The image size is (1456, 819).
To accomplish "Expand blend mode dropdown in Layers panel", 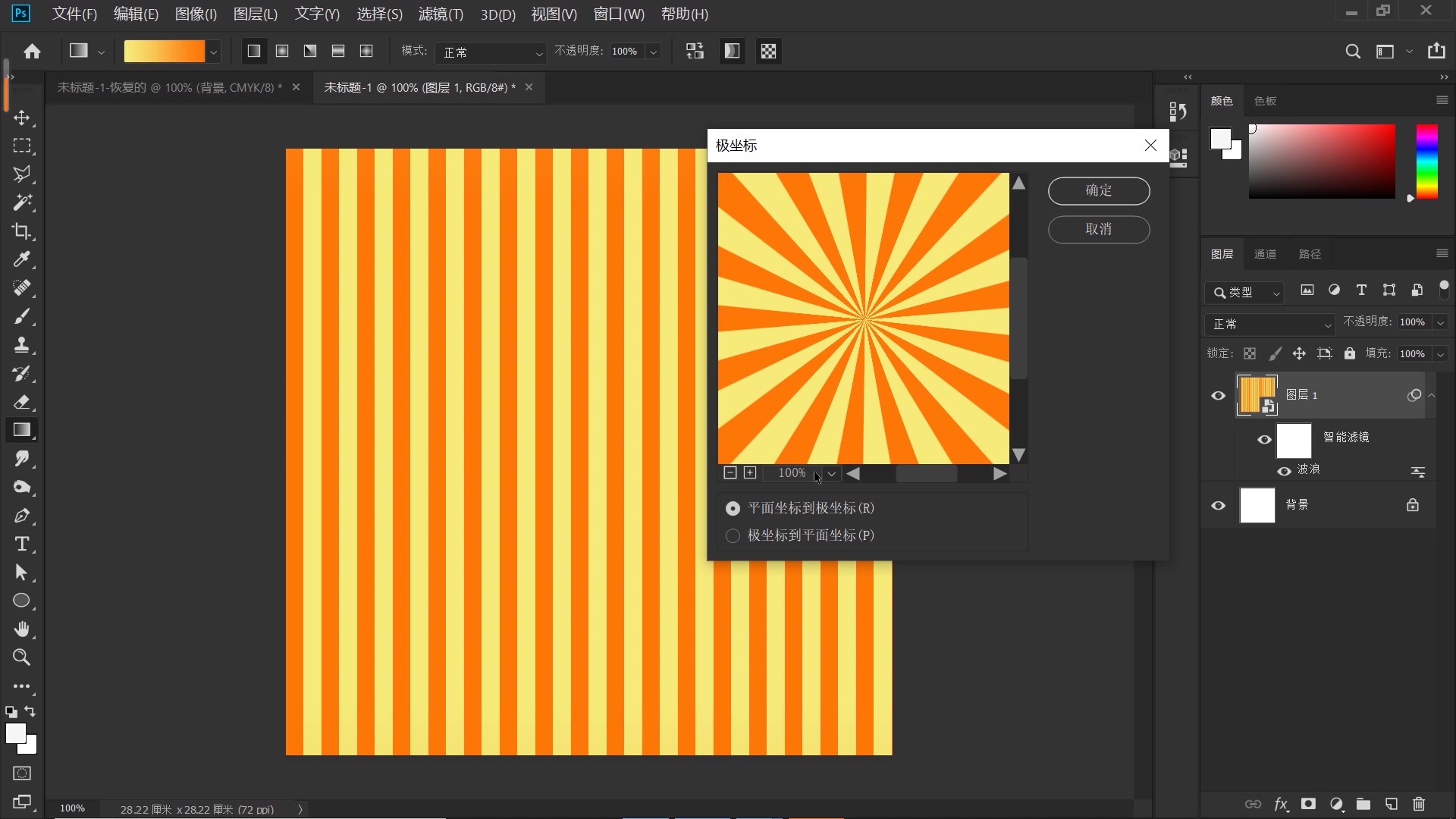I will [1270, 322].
